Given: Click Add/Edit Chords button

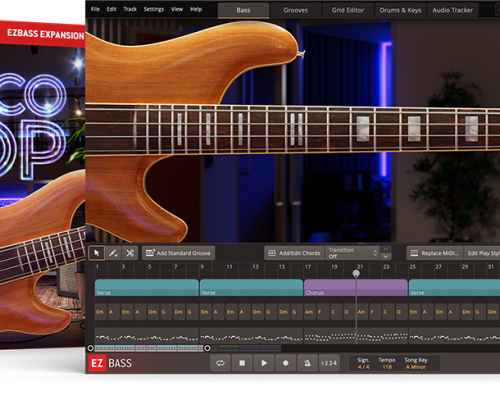Looking at the screenshot, I should 294,253.
